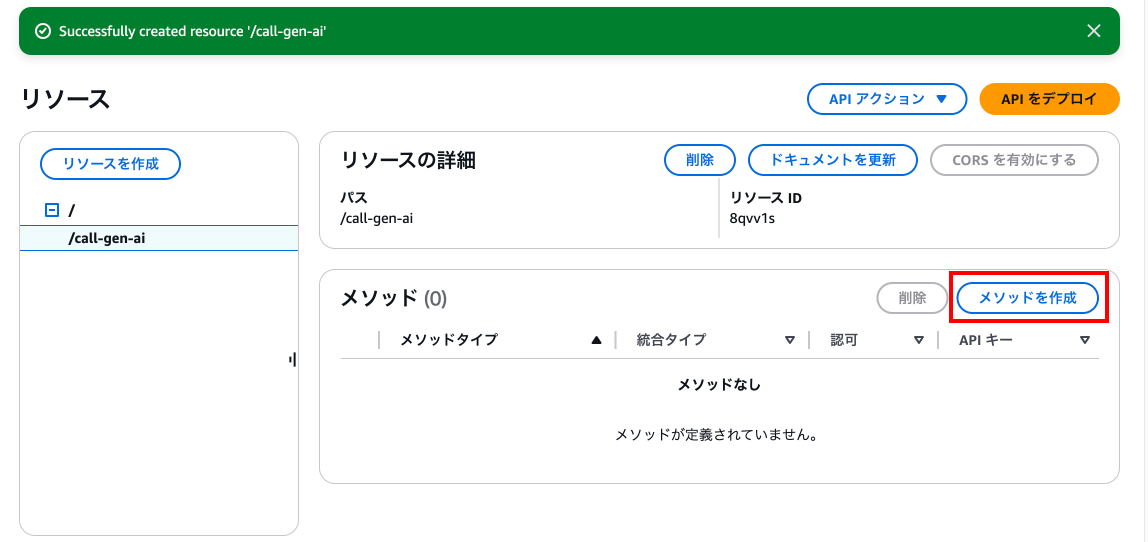This screenshot has width=1148, height=542.
Task: Sort by 認可 column arrow
Action: pyautogui.click(x=919, y=340)
